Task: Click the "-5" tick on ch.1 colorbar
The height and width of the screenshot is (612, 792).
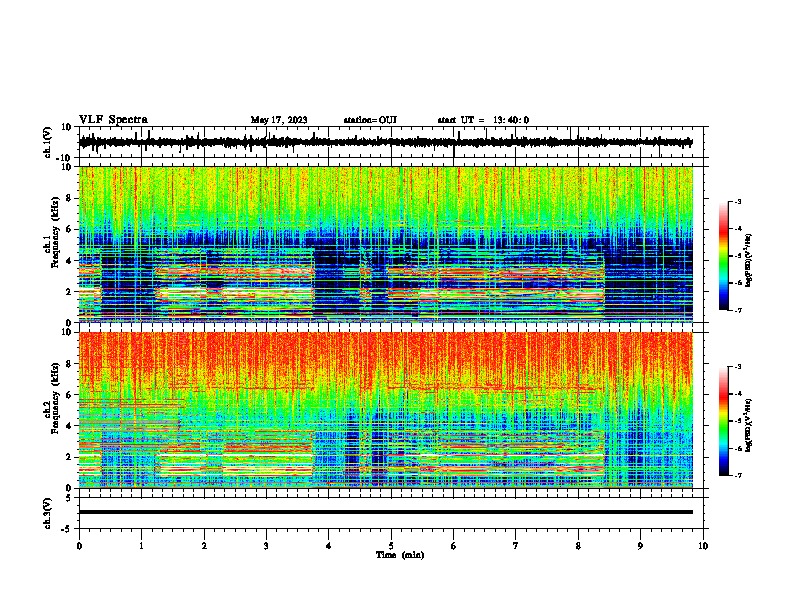Action: point(737,256)
